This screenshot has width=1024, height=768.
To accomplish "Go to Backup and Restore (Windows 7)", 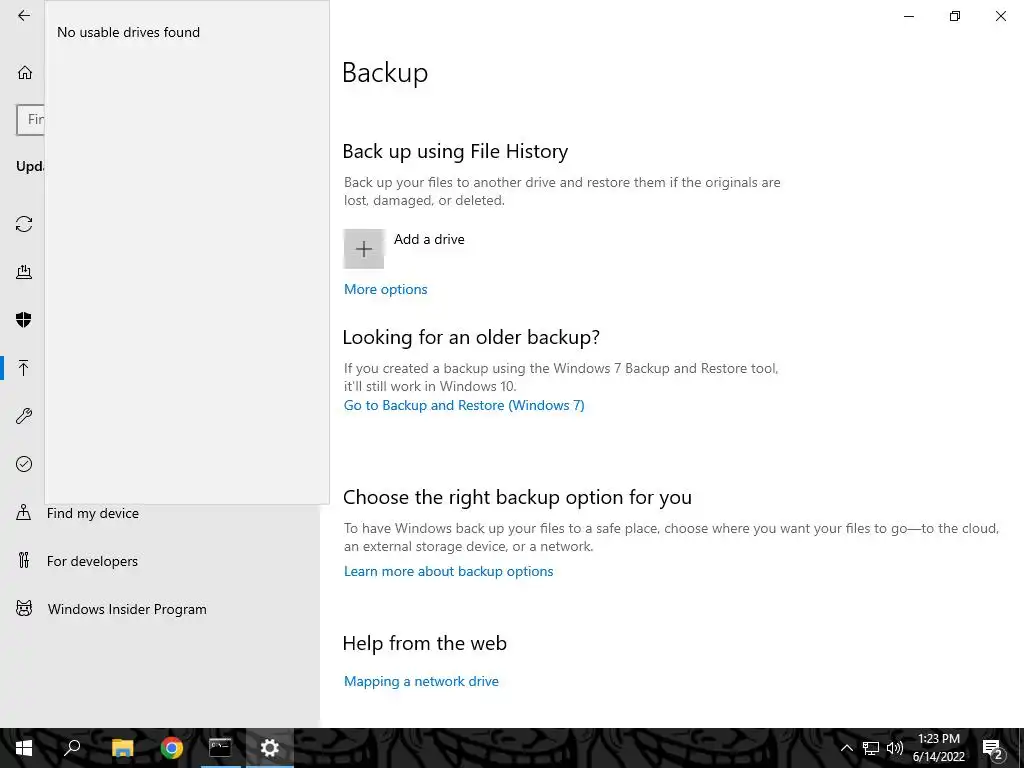I will tap(464, 405).
